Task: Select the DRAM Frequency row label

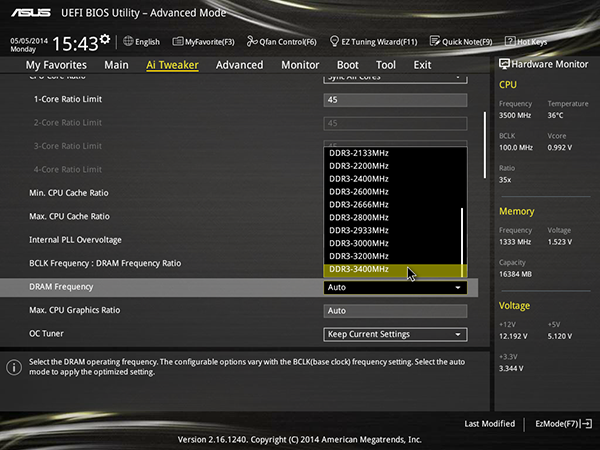Action: pyautogui.click(x=61, y=287)
